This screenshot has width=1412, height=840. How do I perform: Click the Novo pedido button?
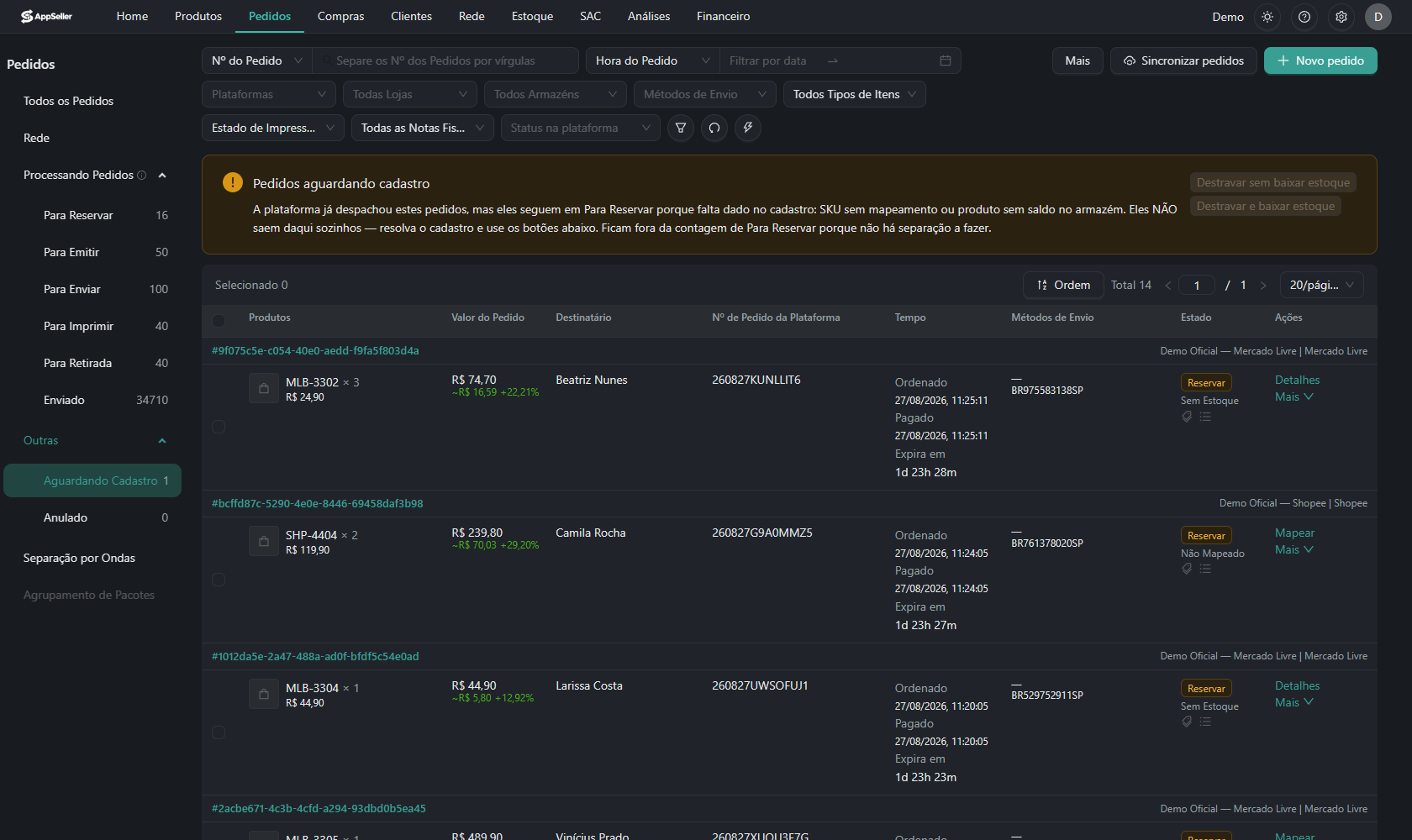[1320, 60]
